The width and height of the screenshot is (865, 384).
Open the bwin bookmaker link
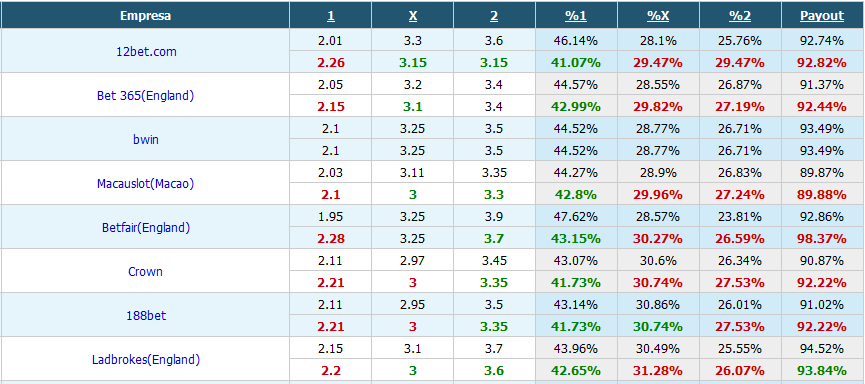coord(146,140)
